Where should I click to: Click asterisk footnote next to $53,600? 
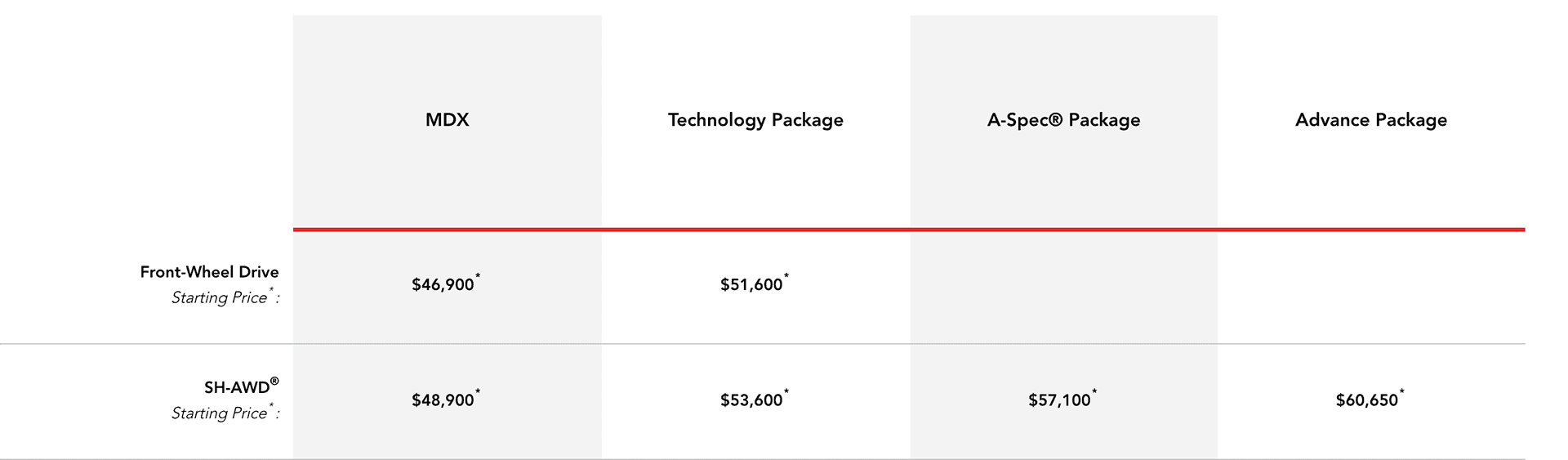[x=786, y=392]
